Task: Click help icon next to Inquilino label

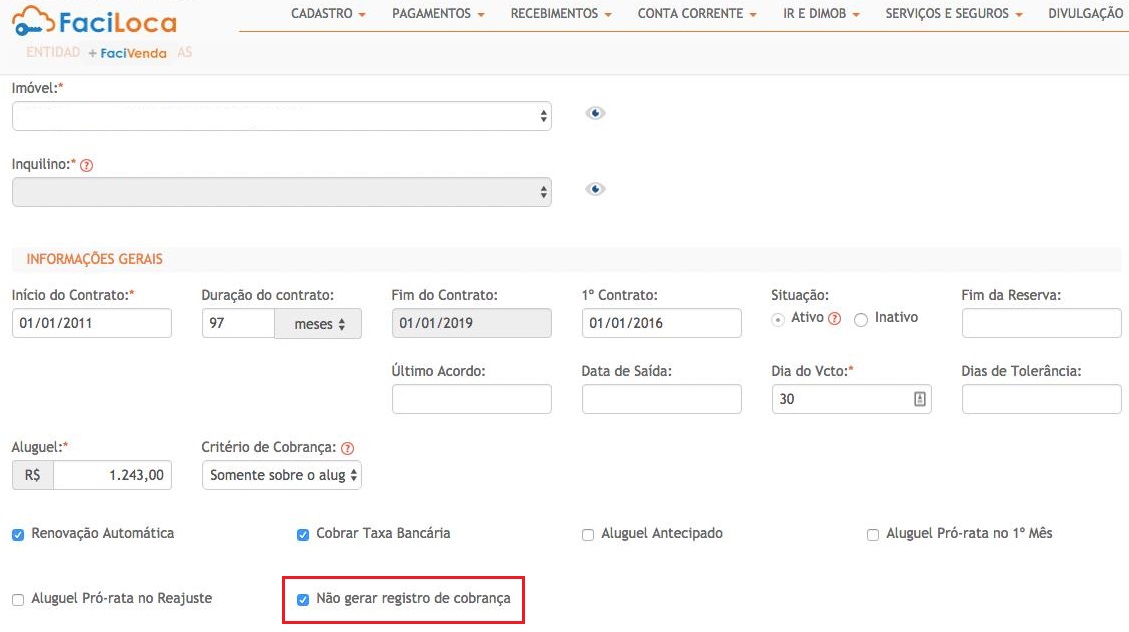Action: (x=86, y=165)
